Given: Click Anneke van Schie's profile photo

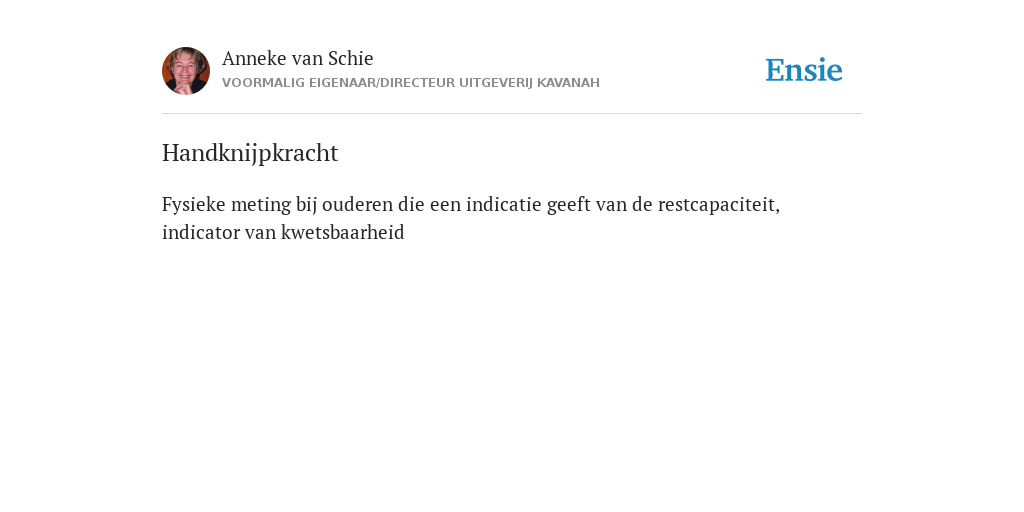Looking at the screenshot, I should pos(186,71).
